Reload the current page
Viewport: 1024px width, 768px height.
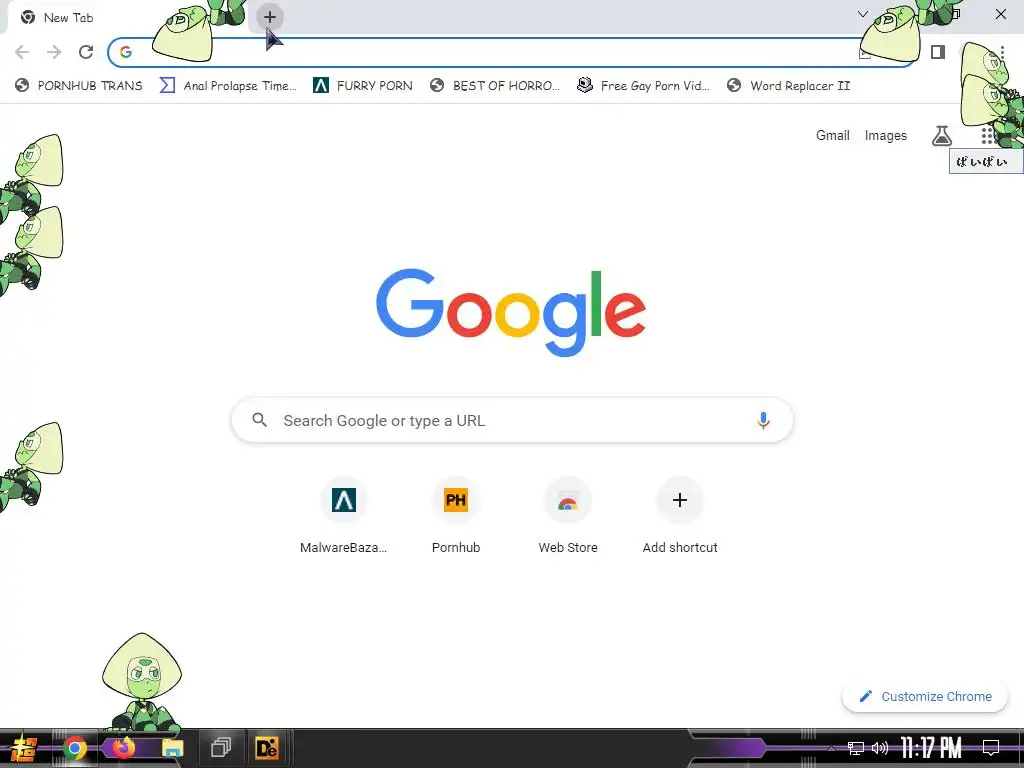coord(86,52)
